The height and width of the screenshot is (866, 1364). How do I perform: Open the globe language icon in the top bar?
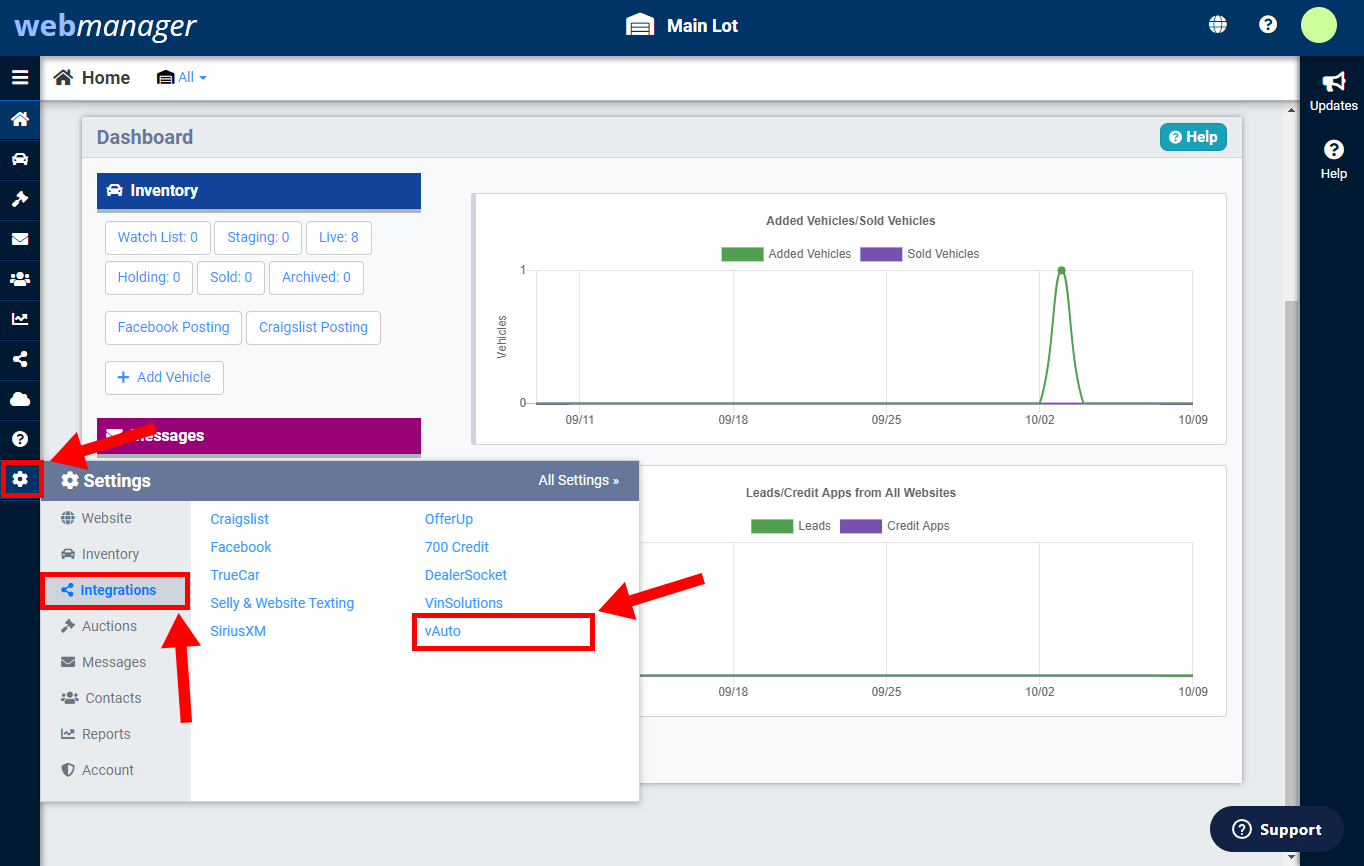(1217, 23)
